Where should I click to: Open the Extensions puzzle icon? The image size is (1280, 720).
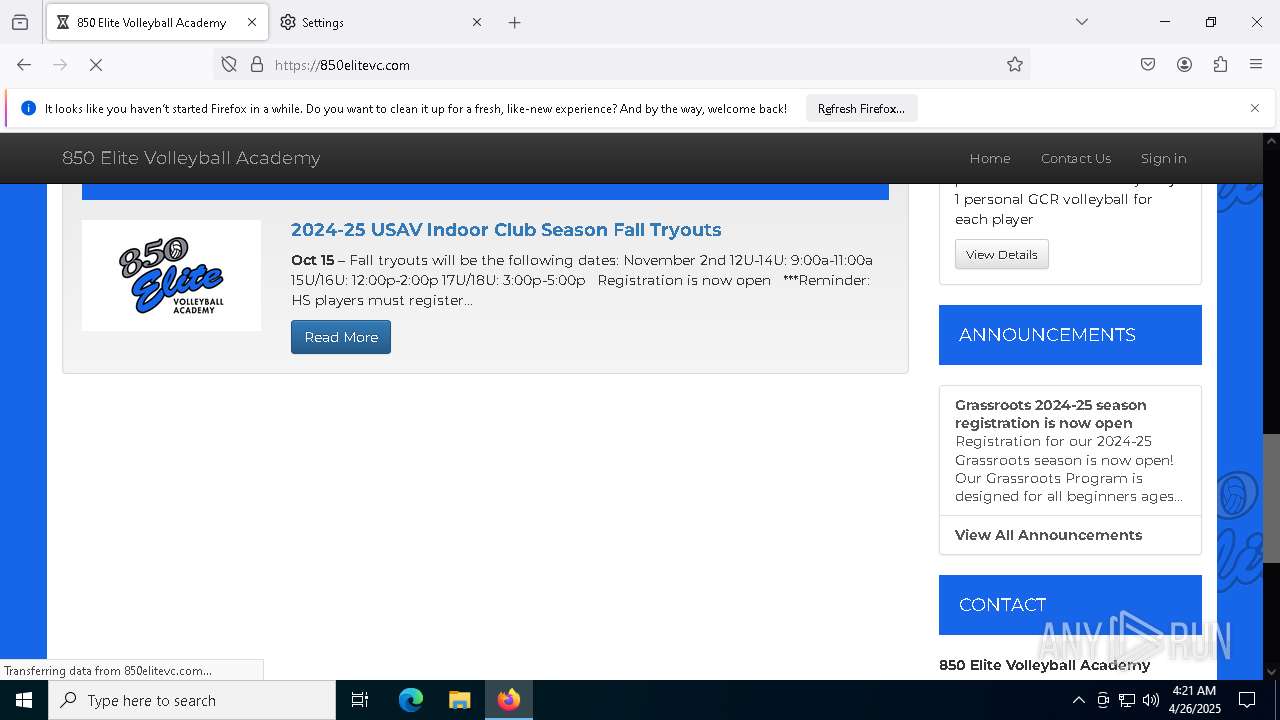pos(1220,65)
